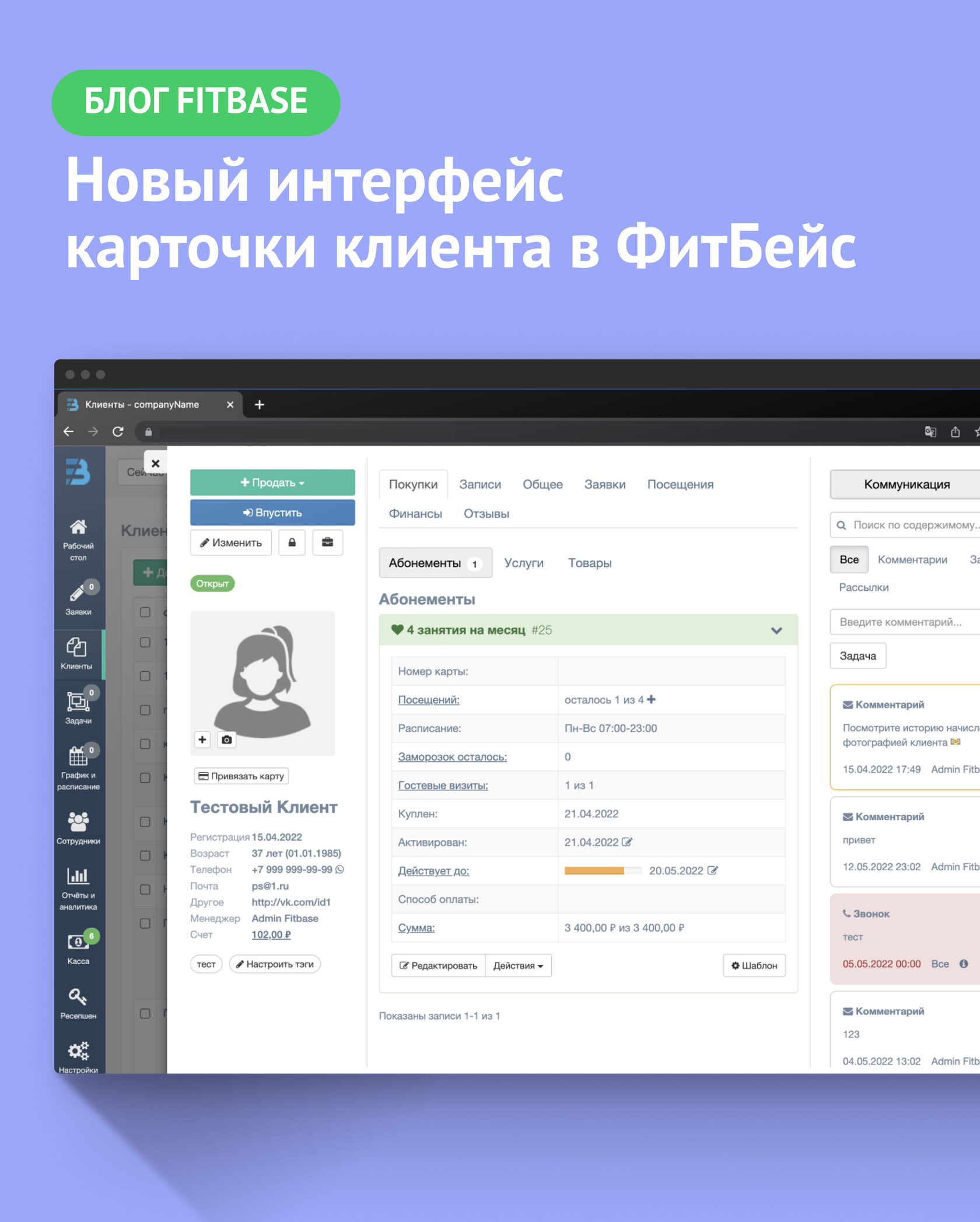Go back in the browser
The image size is (980, 1222).
(x=68, y=432)
